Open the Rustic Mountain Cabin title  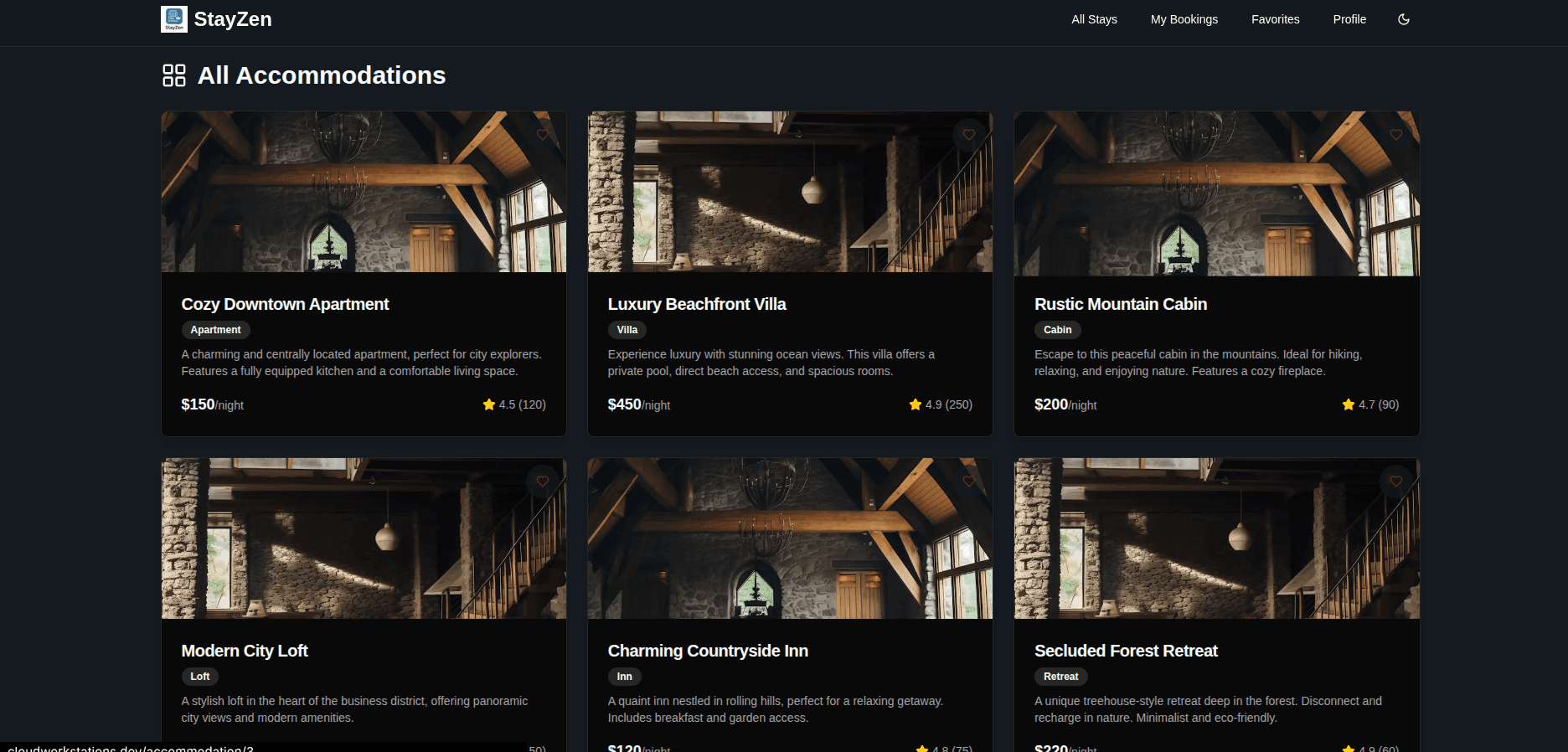1121,304
